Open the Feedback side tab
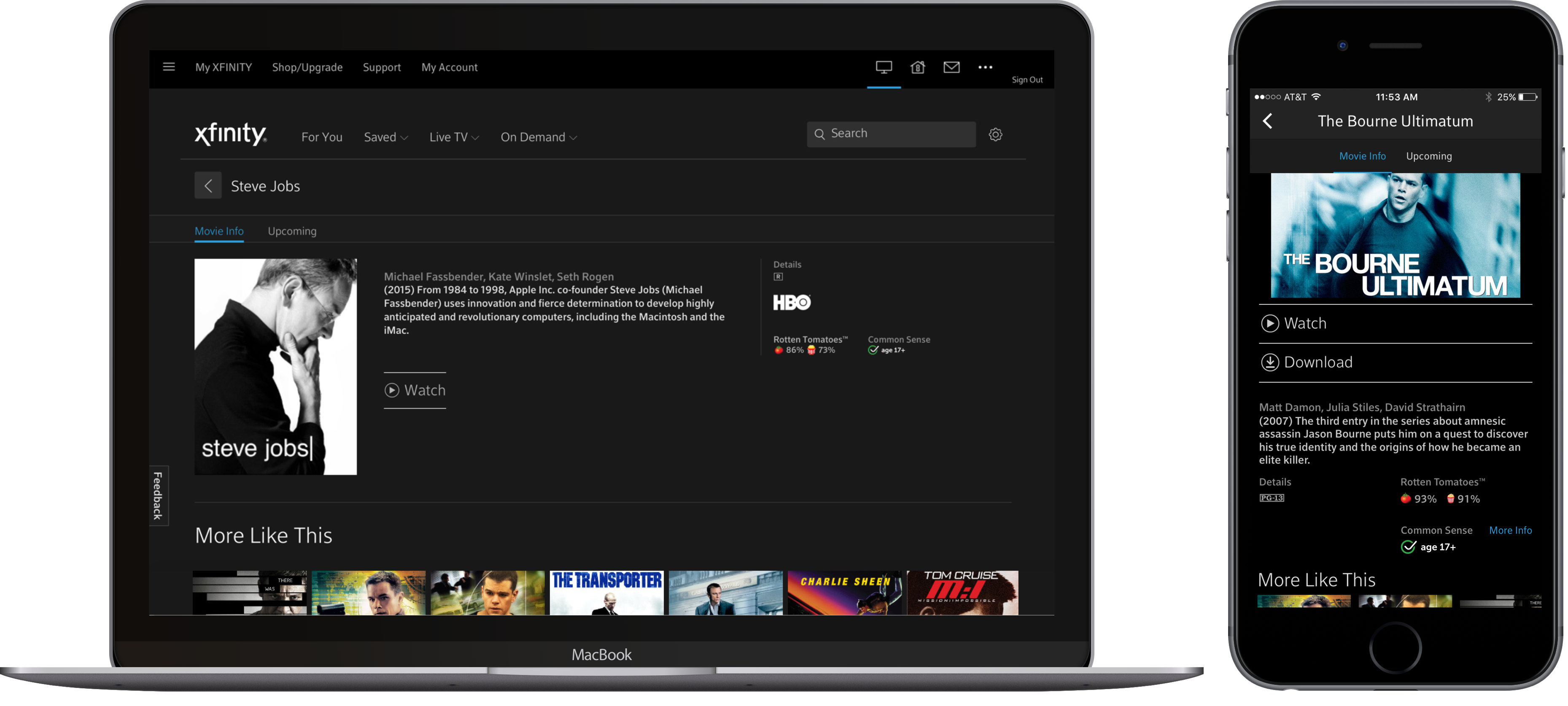 158,496
